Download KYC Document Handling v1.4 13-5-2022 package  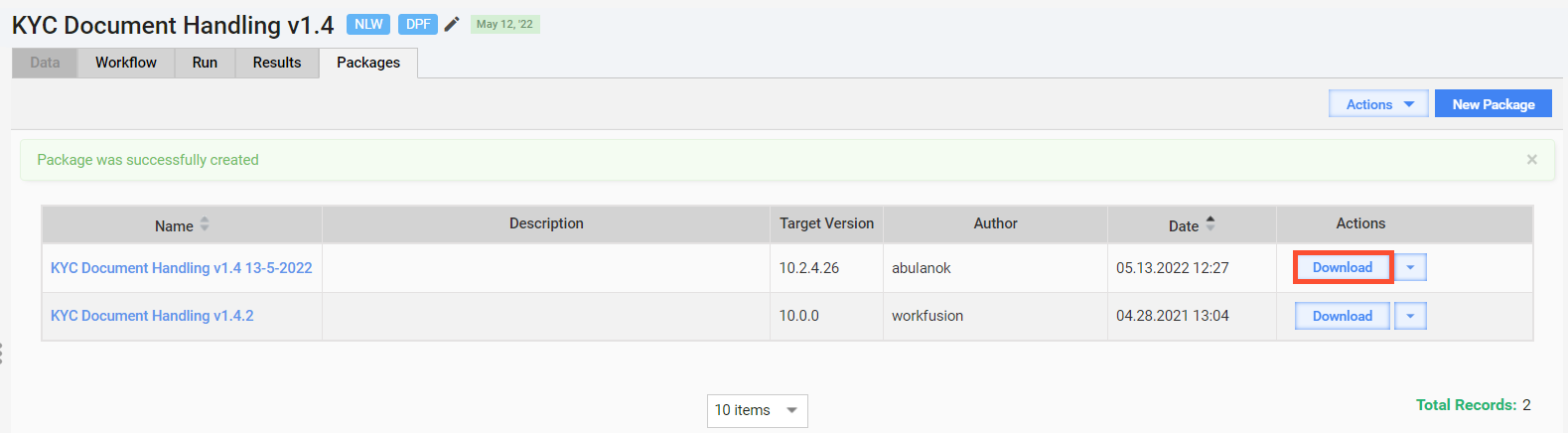point(1343,267)
